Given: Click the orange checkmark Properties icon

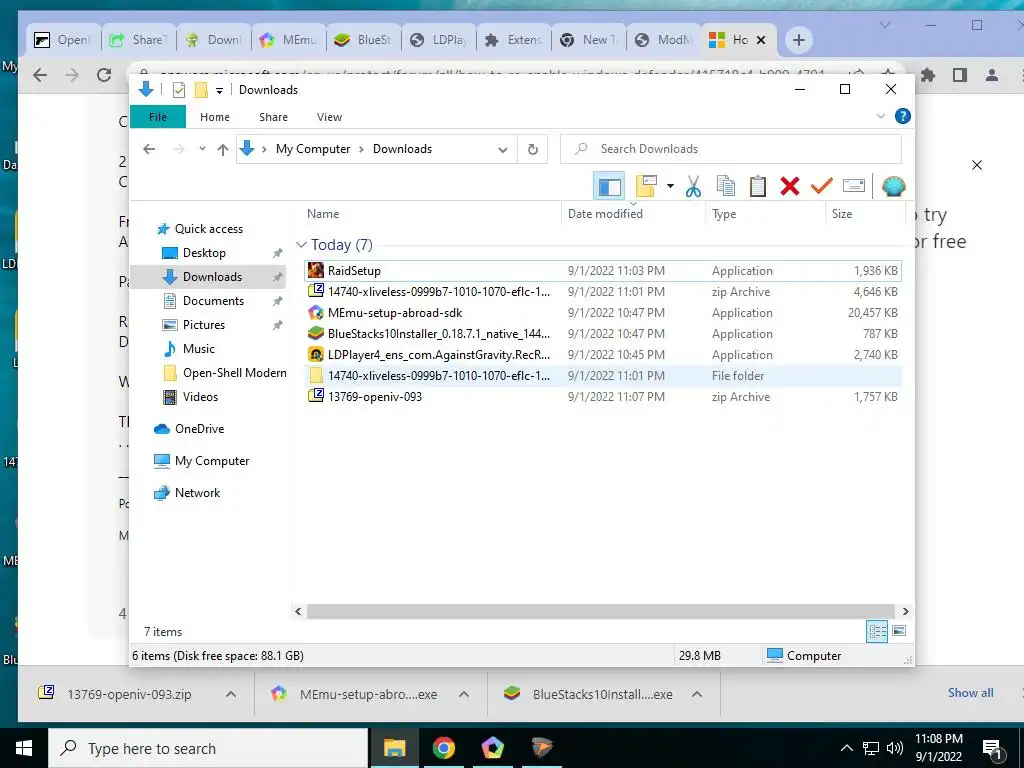Looking at the screenshot, I should [821, 186].
